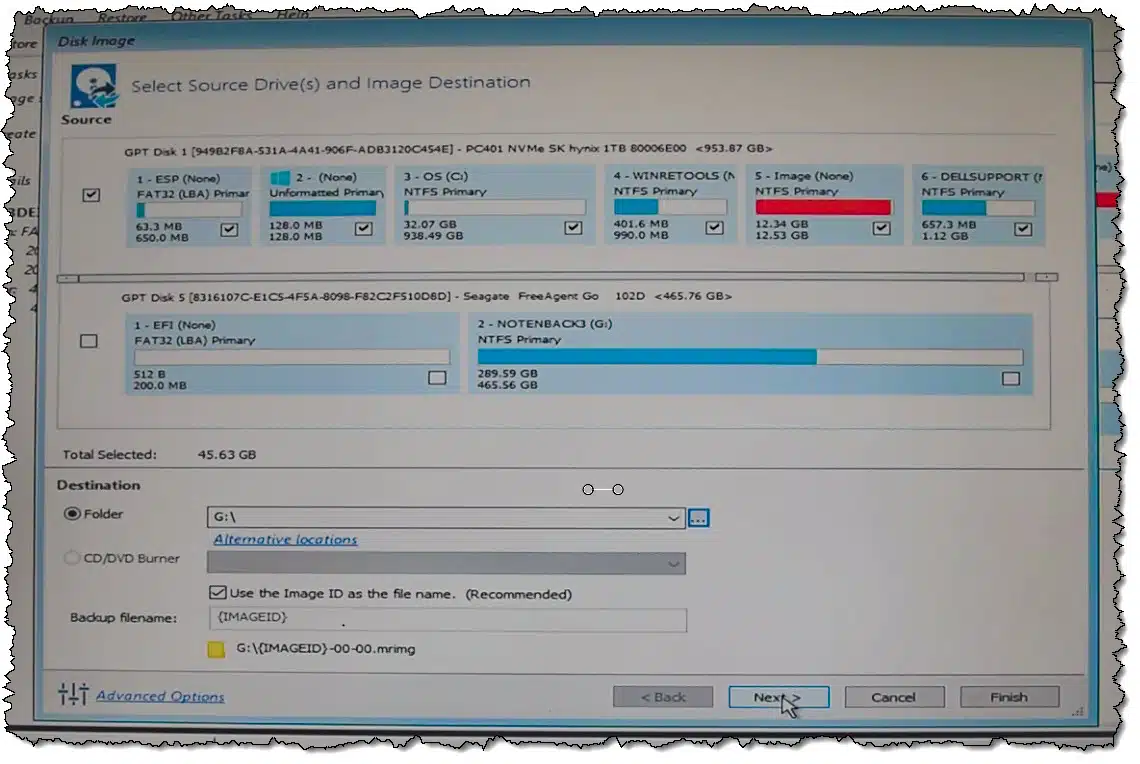
Task: Click the empty EFI partition usage bar
Action: pos(292,357)
